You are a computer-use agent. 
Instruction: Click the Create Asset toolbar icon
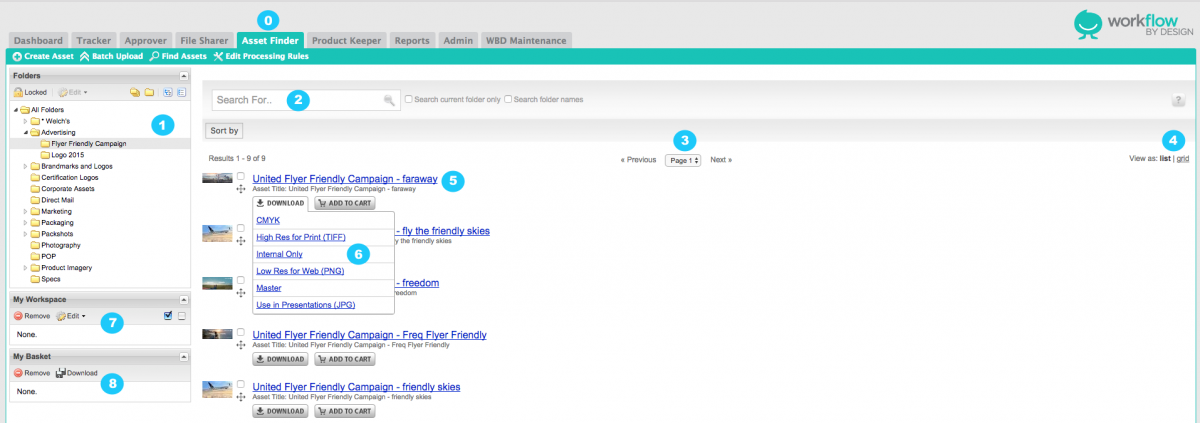(x=17, y=56)
